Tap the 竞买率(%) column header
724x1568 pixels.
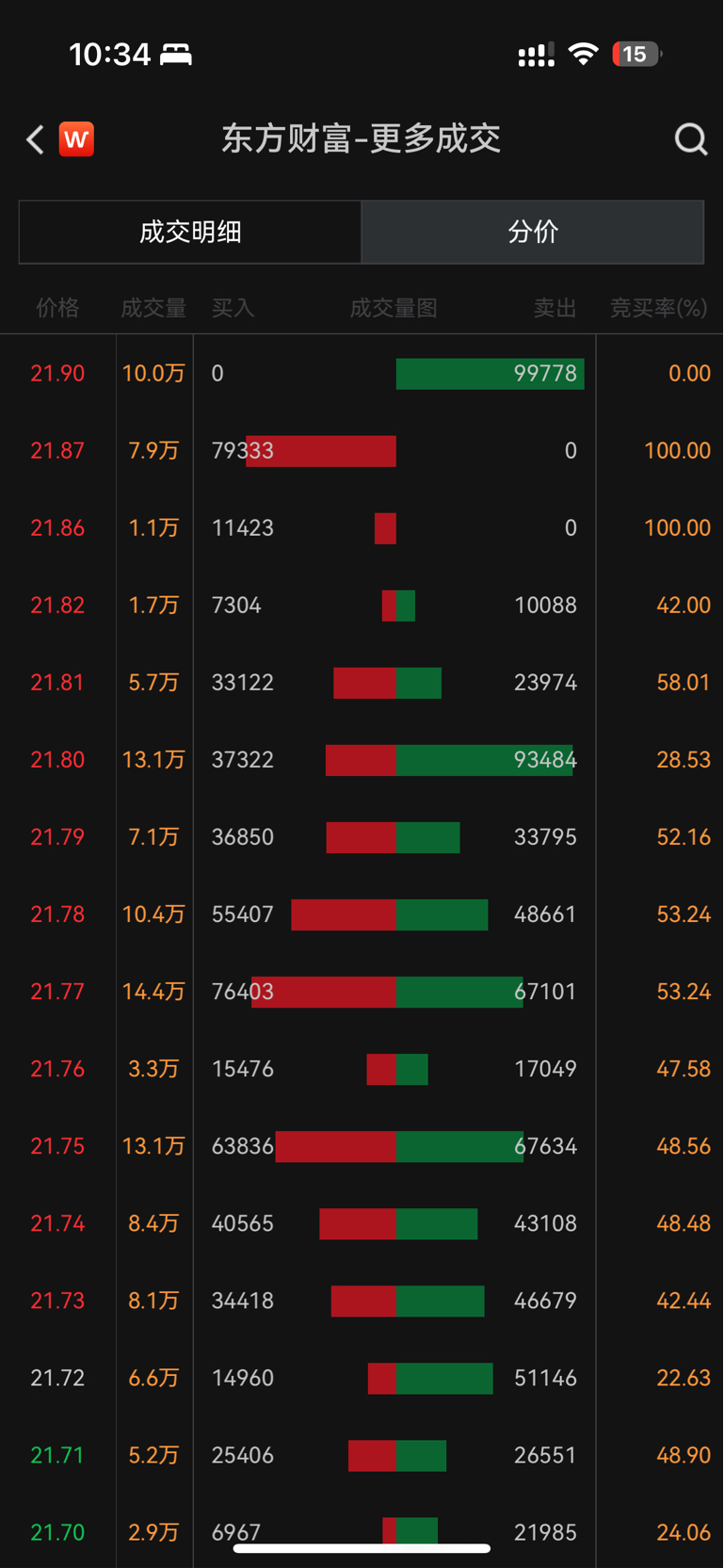click(x=658, y=308)
